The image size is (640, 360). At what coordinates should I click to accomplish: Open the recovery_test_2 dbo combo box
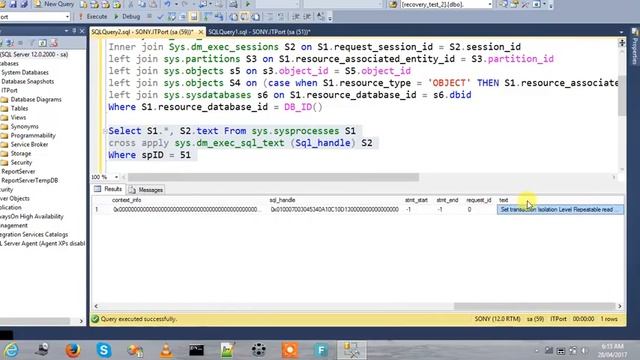tap(446, 4)
